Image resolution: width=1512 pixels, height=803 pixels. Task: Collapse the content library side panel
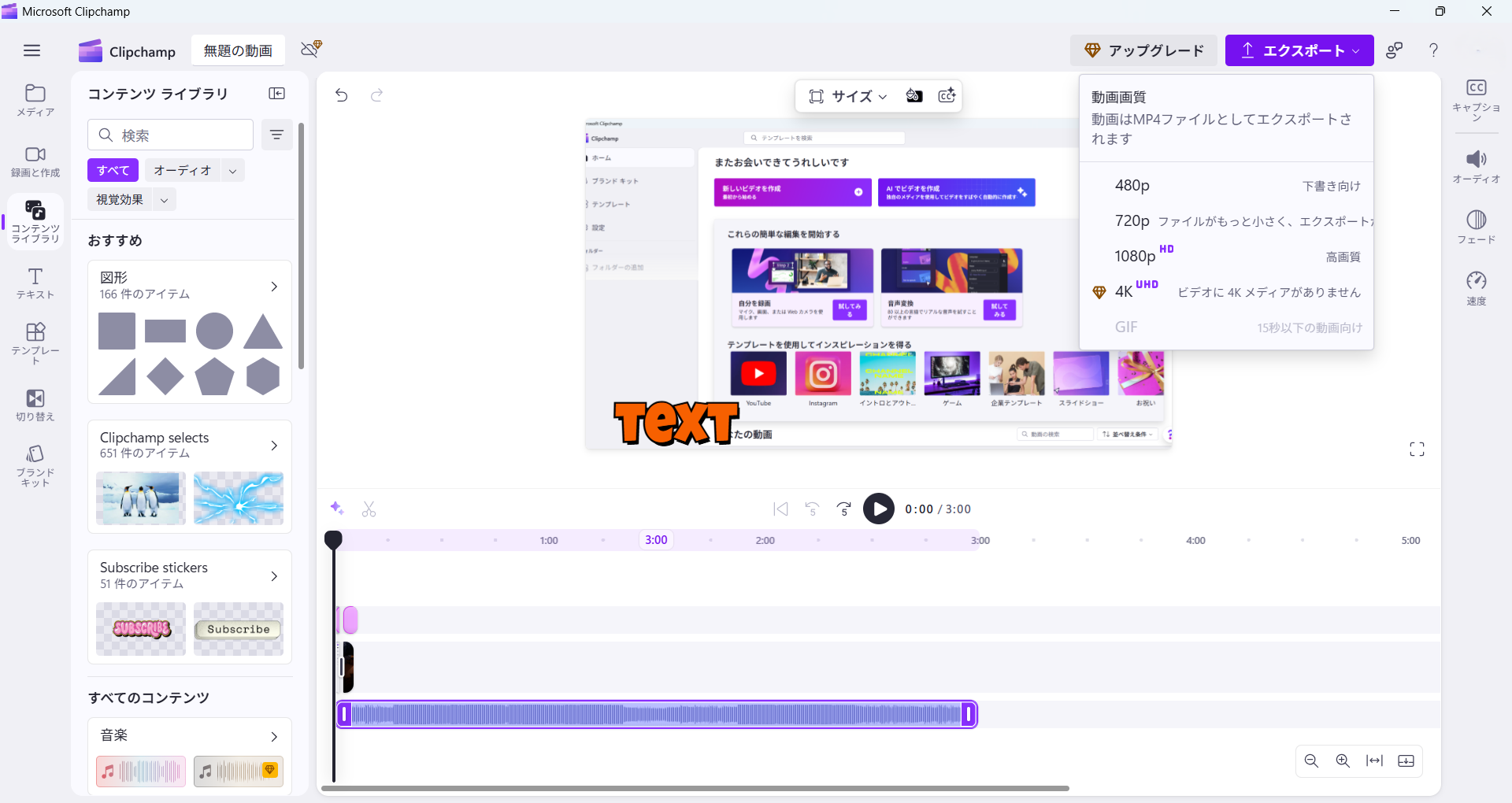pyautogui.click(x=276, y=94)
